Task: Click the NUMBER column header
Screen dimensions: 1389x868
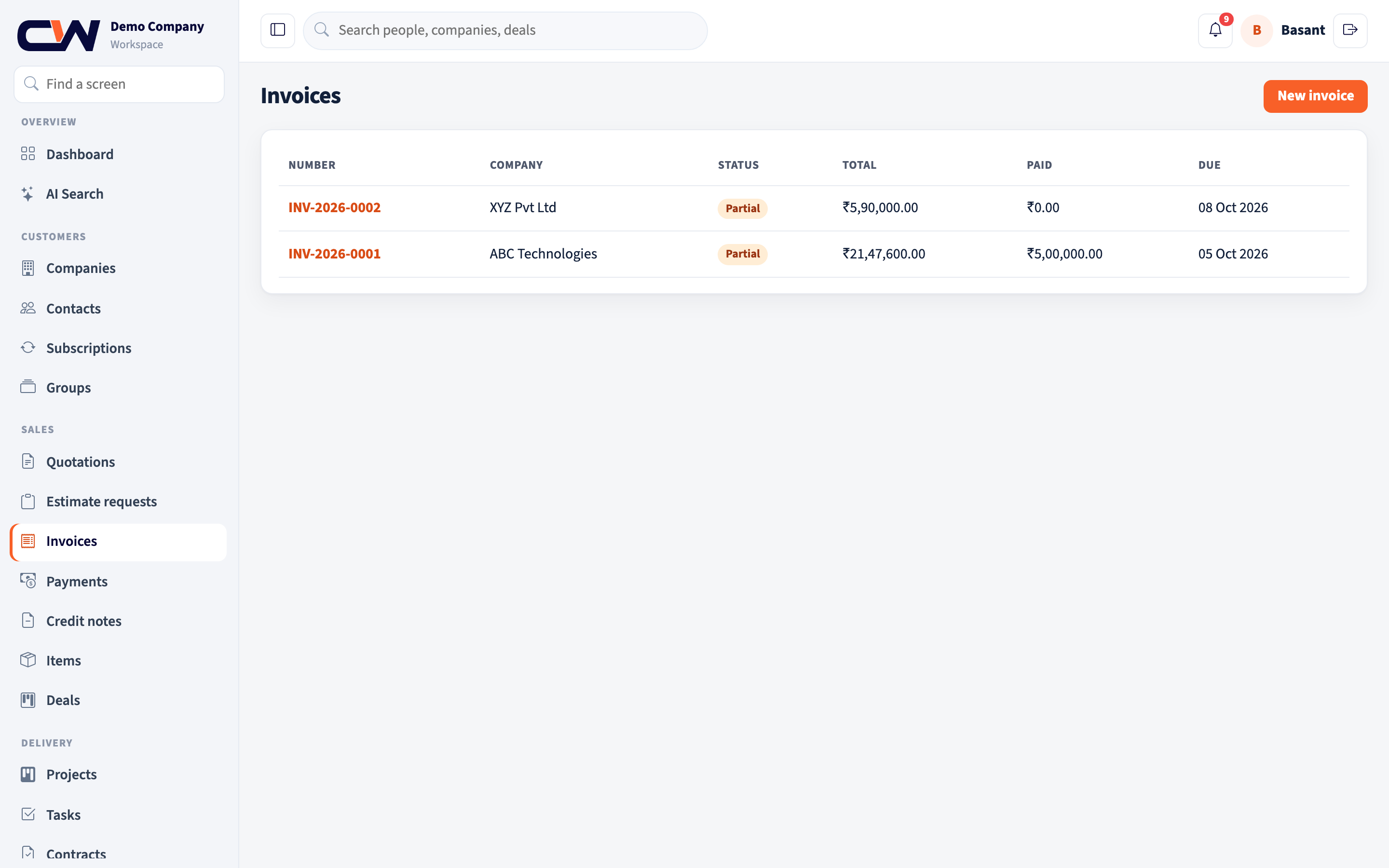Action: click(x=312, y=165)
